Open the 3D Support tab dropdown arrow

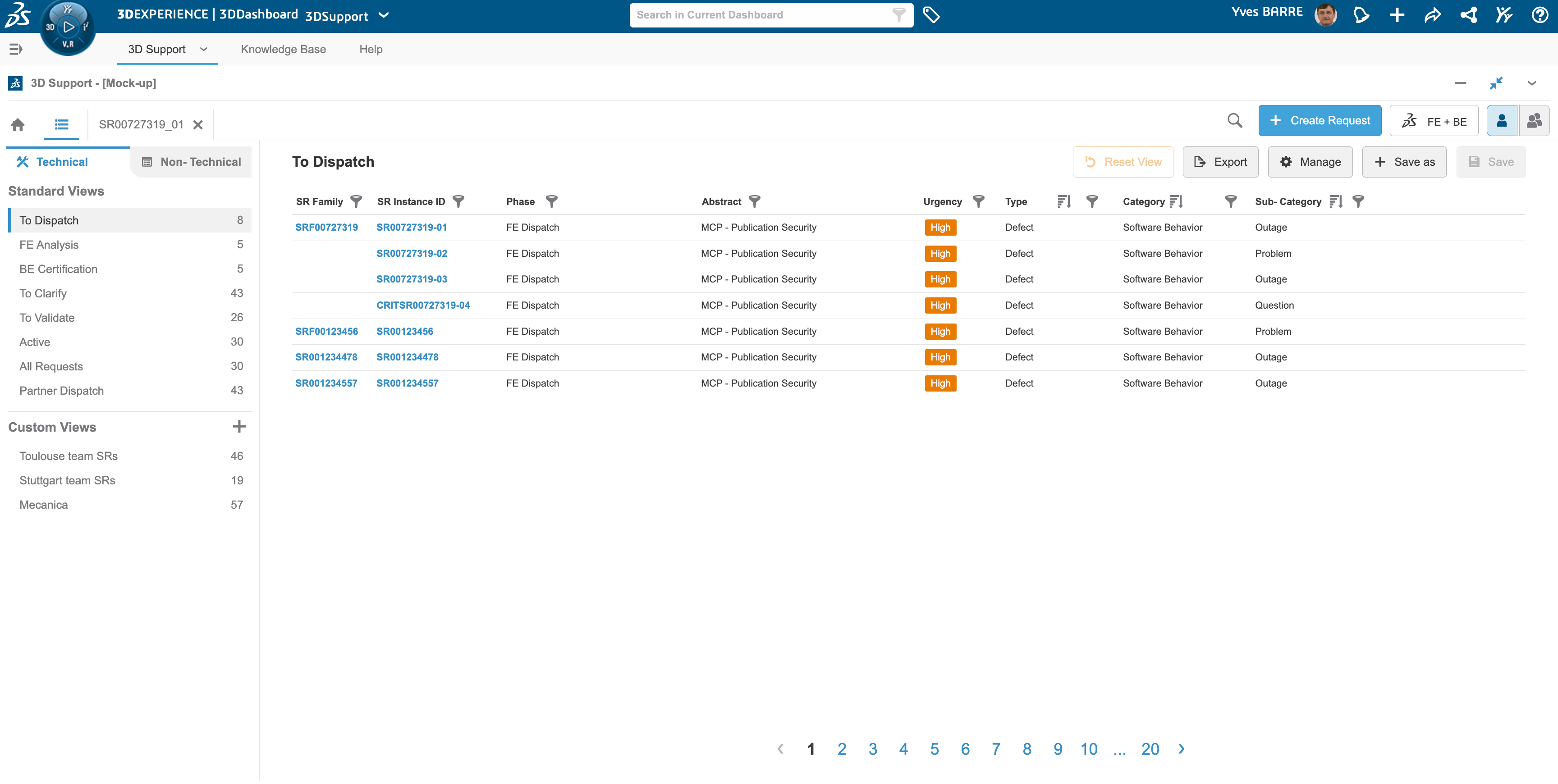point(204,50)
